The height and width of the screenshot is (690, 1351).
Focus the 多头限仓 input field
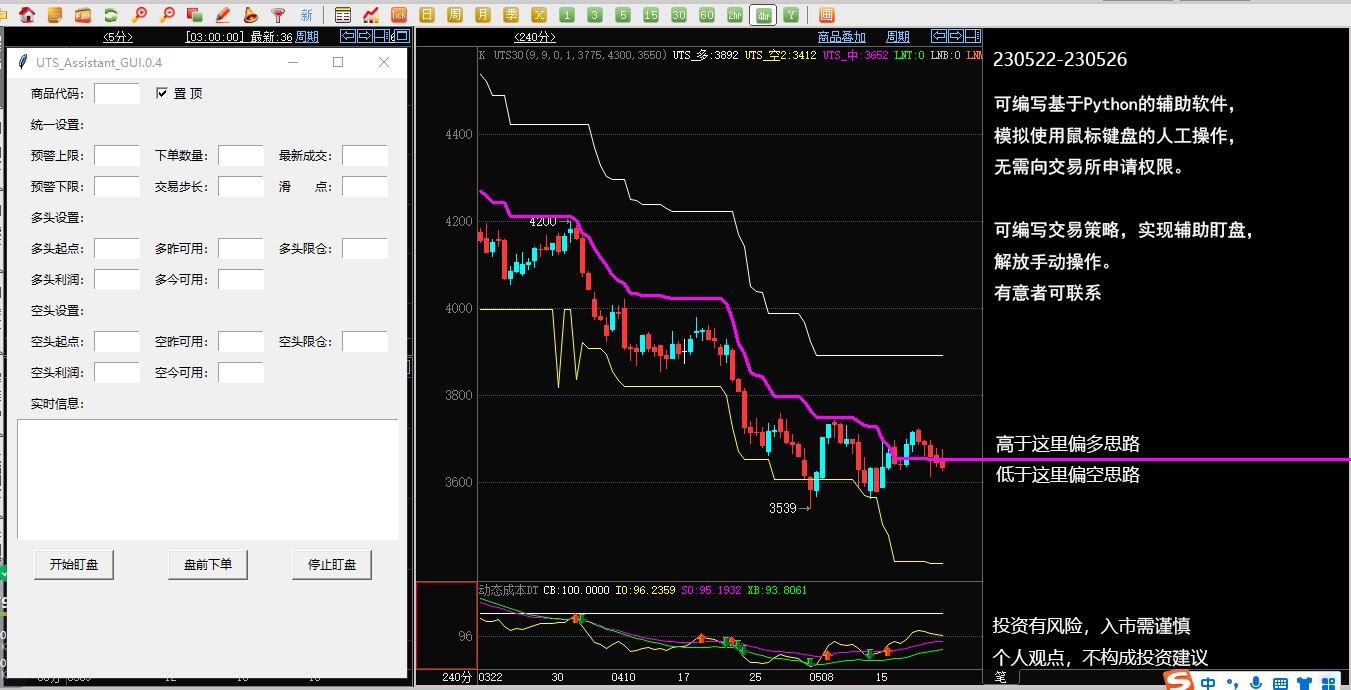365,248
